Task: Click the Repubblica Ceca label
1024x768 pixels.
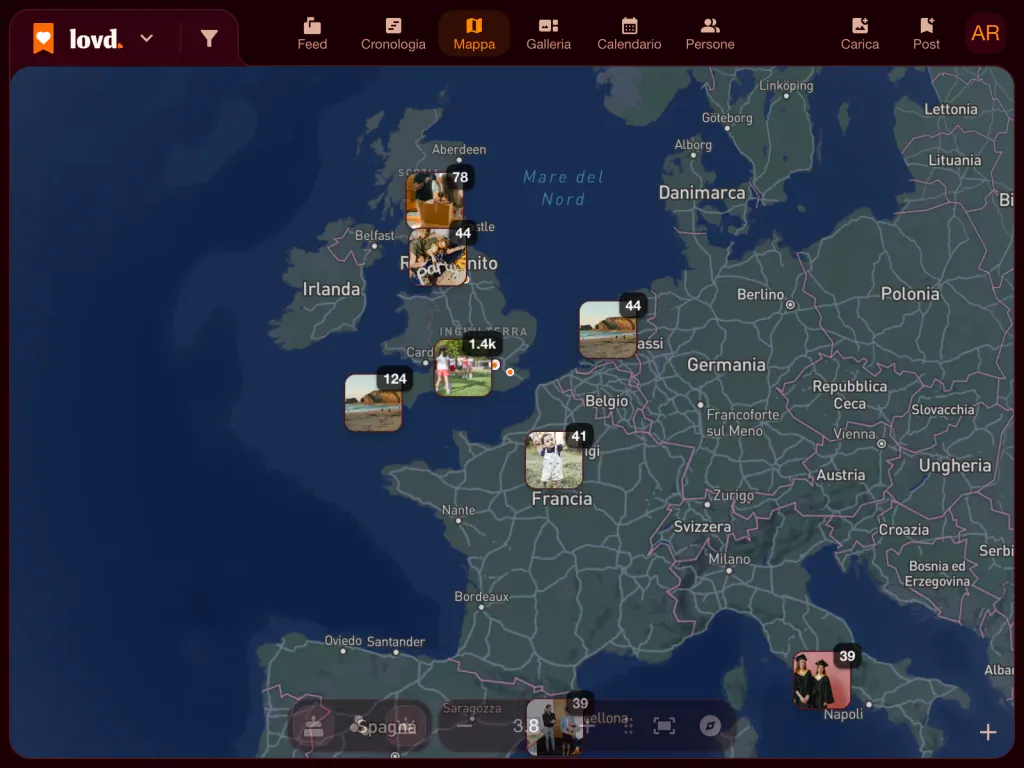Action: [x=850, y=394]
